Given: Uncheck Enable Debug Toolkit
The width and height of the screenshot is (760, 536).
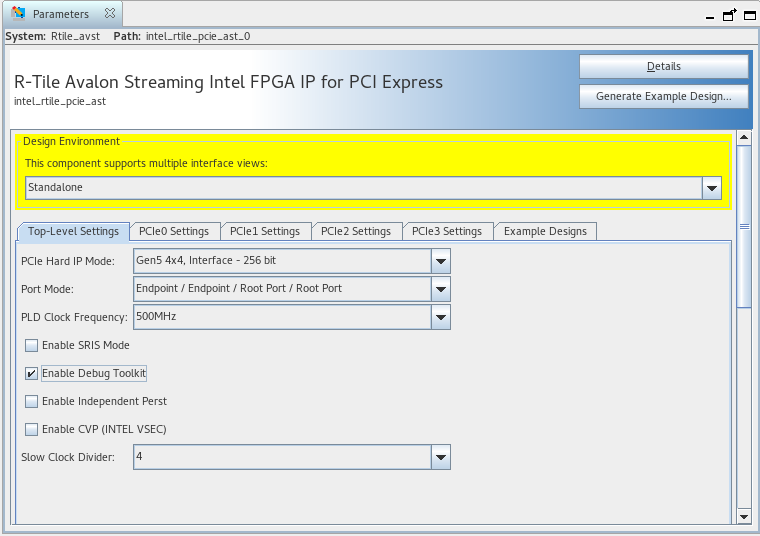Looking at the screenshot, I should pos(32,374).
